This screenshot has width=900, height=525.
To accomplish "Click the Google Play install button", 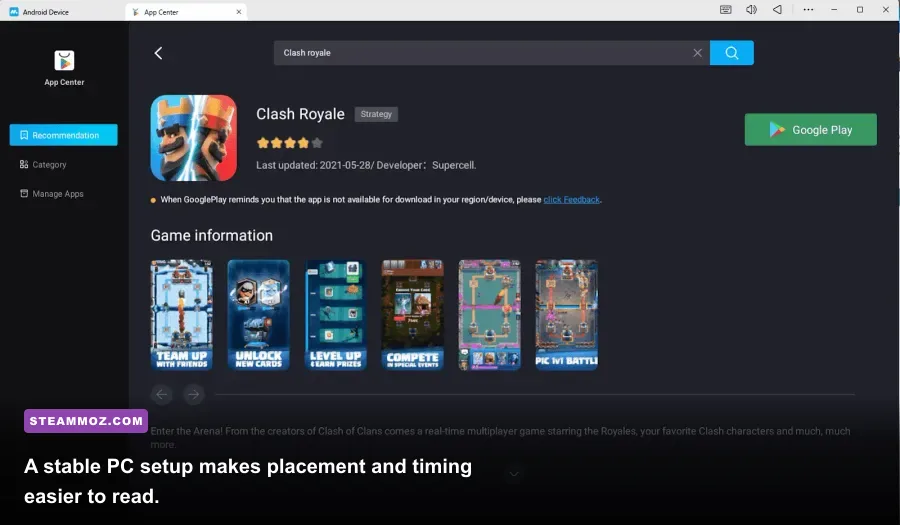I will click(x=810, y=130).
